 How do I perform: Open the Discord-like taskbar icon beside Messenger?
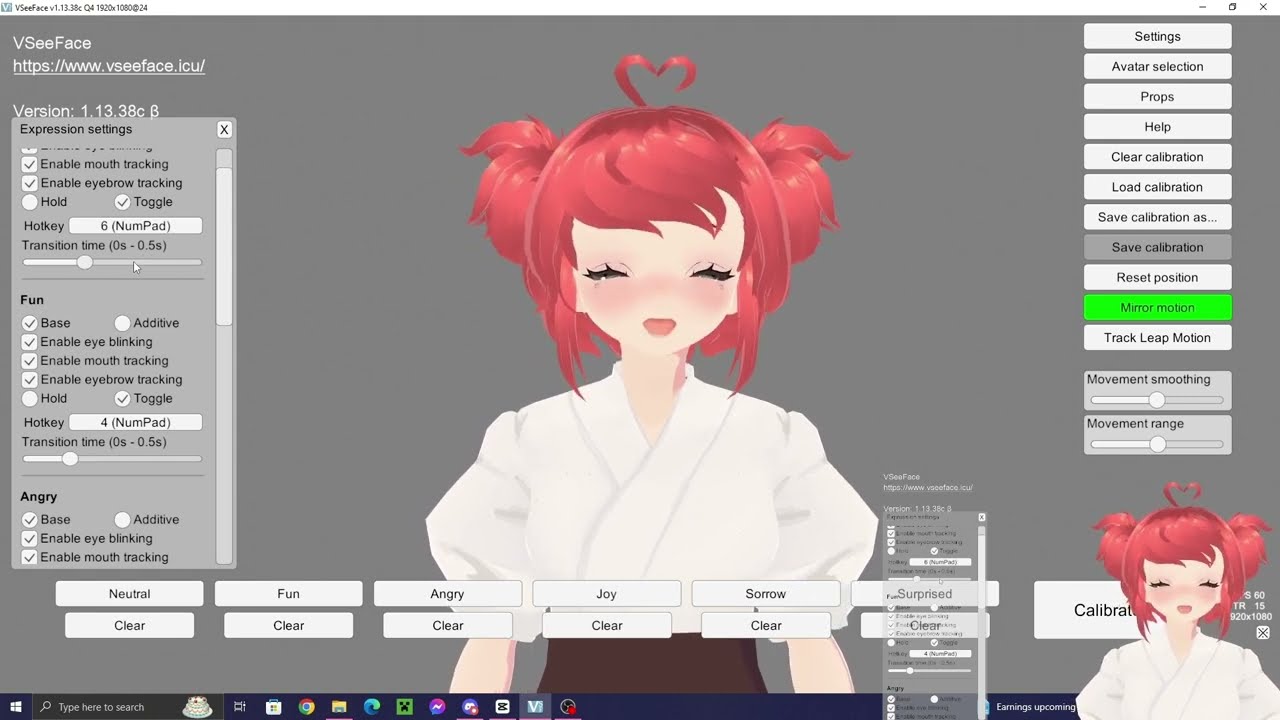point(470,707)
